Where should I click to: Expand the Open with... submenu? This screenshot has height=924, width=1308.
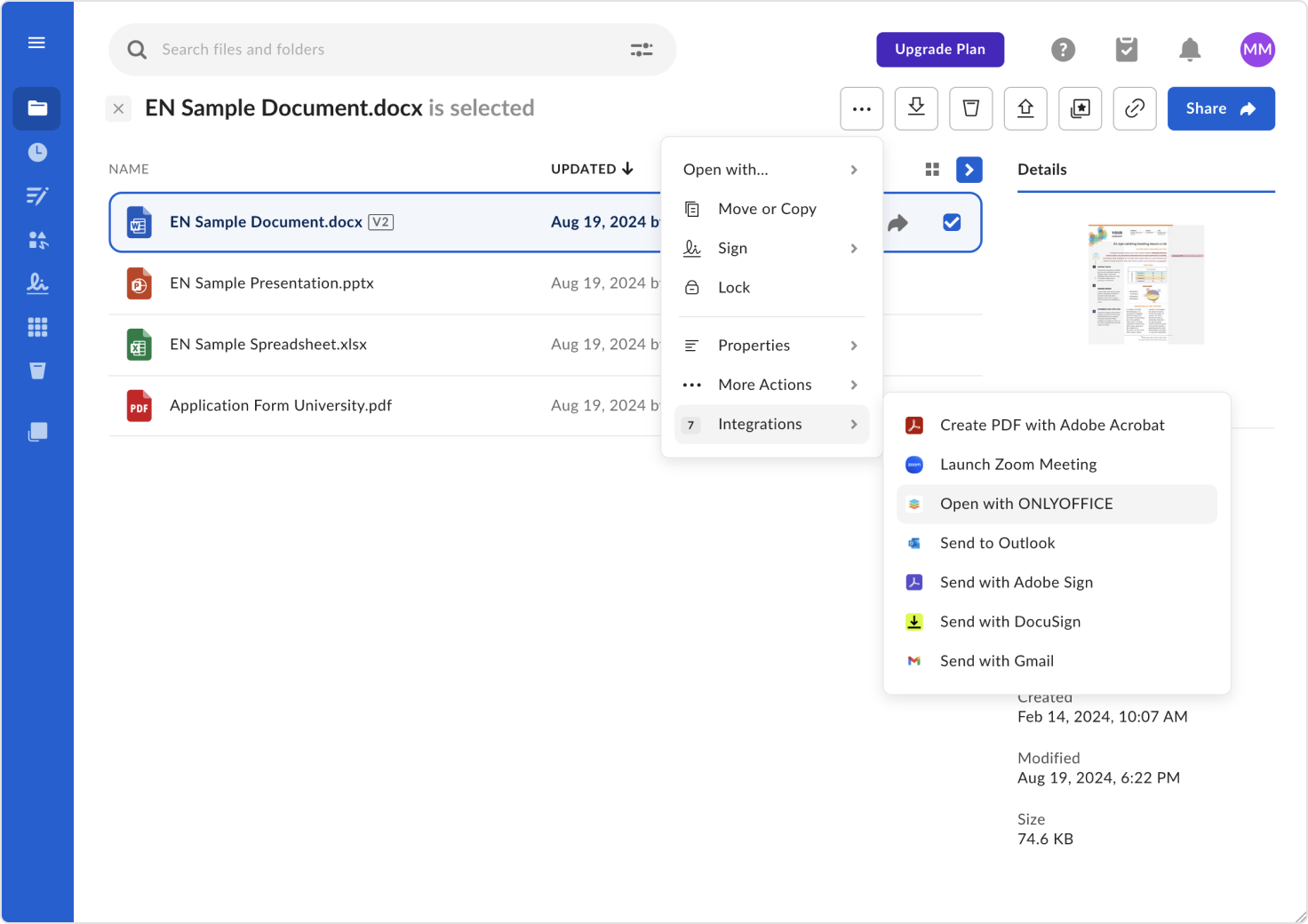click(x=771, y=170)
